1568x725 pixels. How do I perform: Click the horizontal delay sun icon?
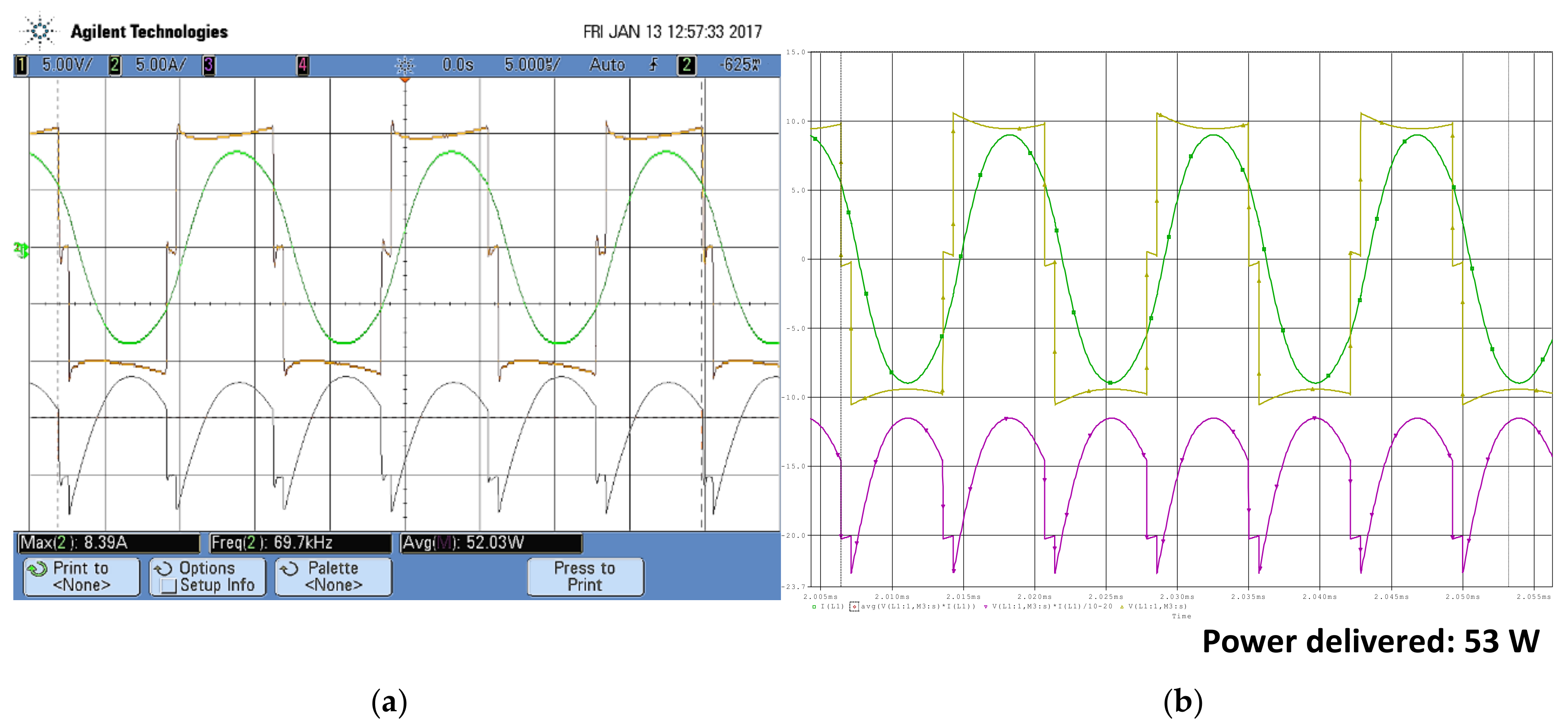tap(405, 65)
